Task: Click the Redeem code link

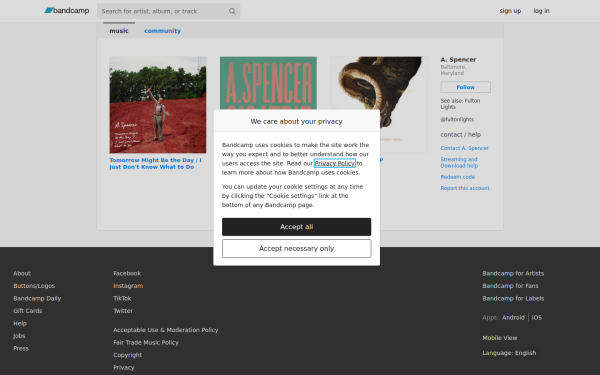Action: [x=458, y=177]
